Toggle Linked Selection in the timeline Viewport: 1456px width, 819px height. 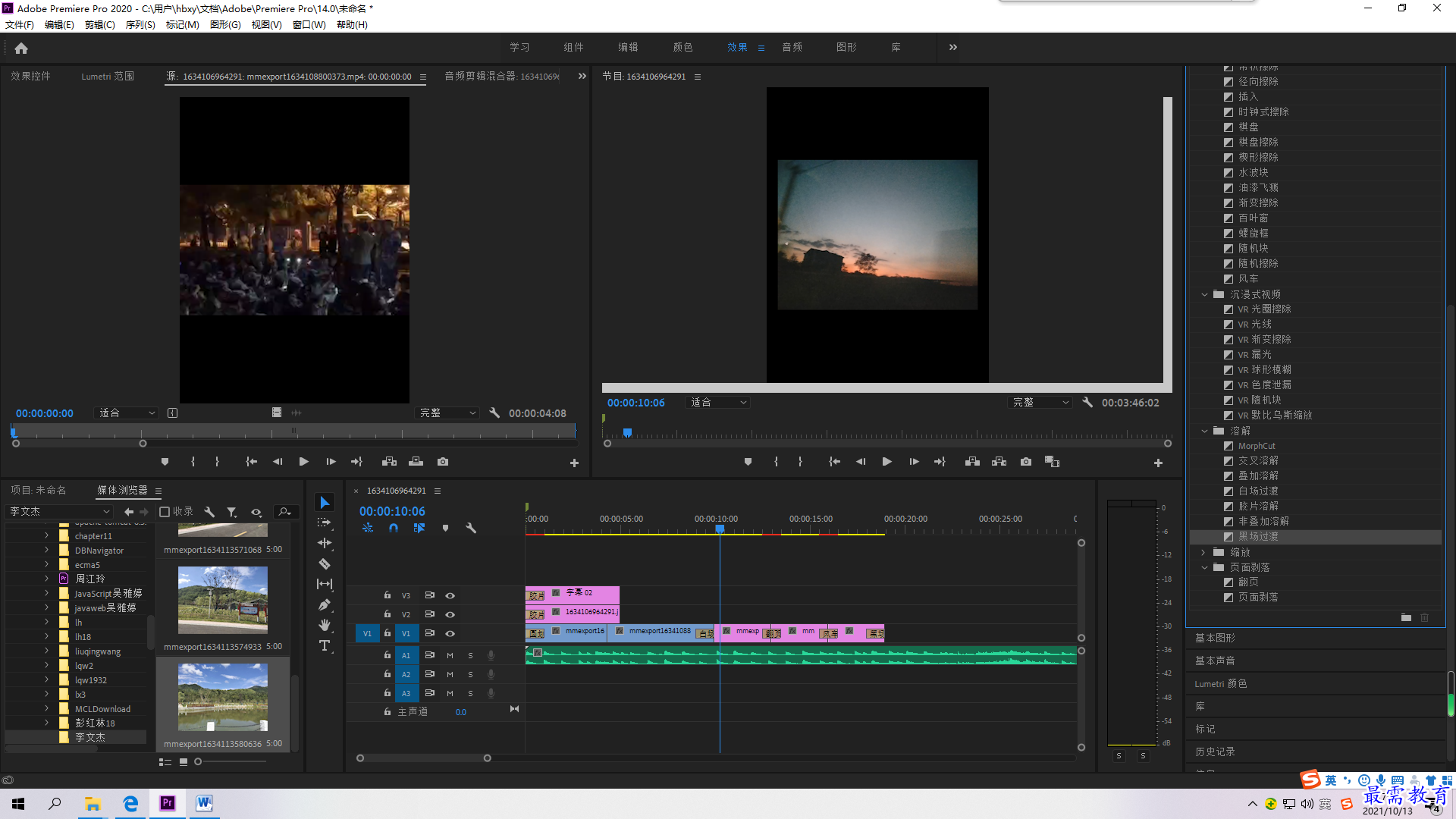pyautogui.click(x=419, y=528)
